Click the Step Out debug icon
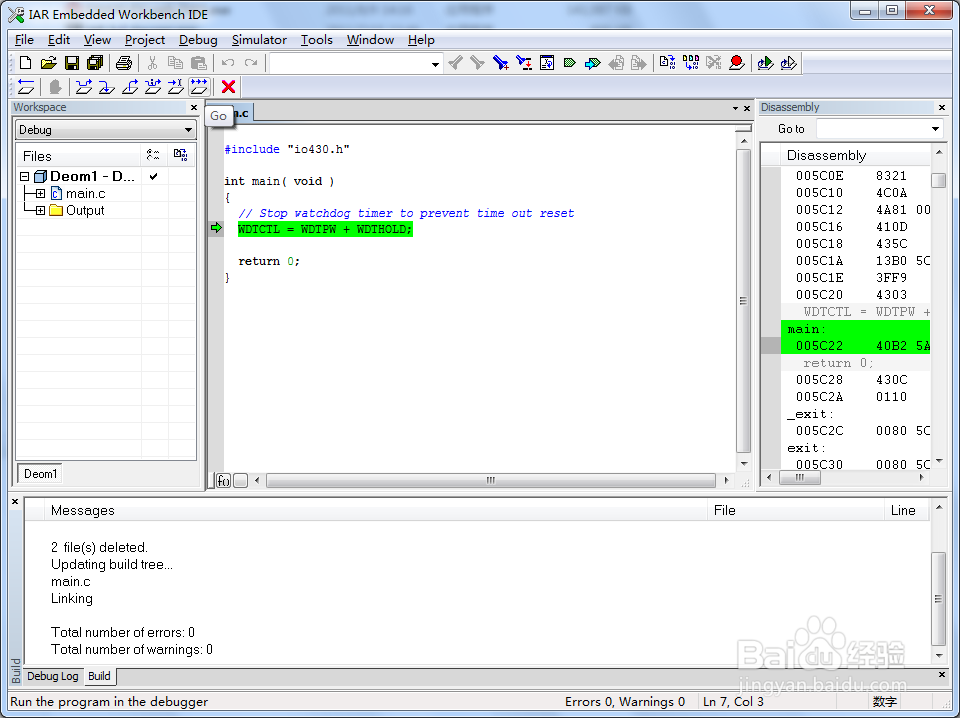The height and width of the screenshot is (718, 960). coord(130,87)
